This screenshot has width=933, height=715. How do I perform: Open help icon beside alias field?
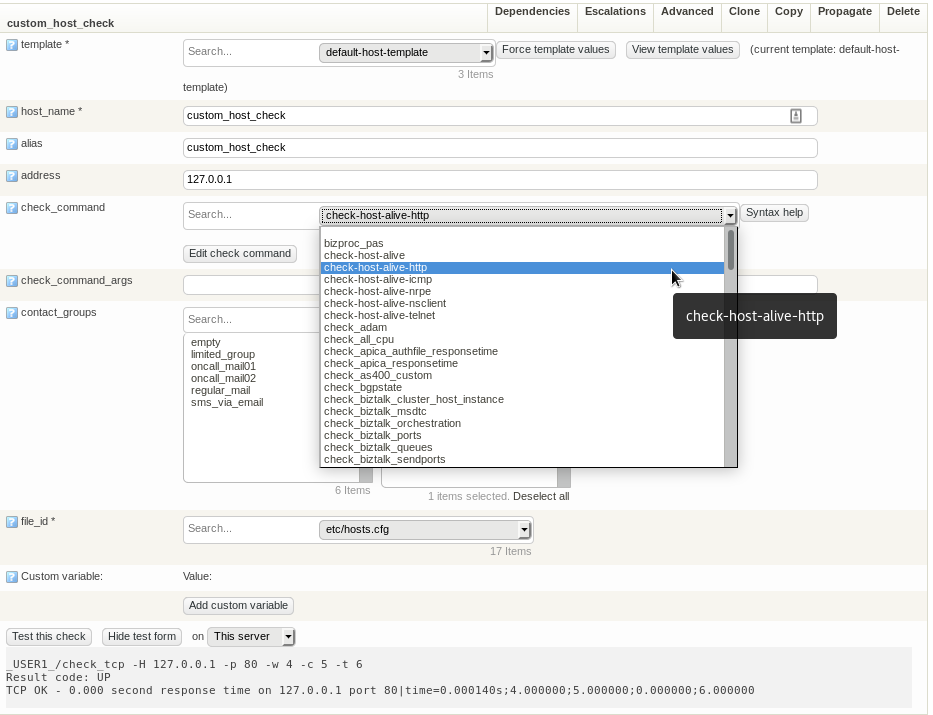12,144
